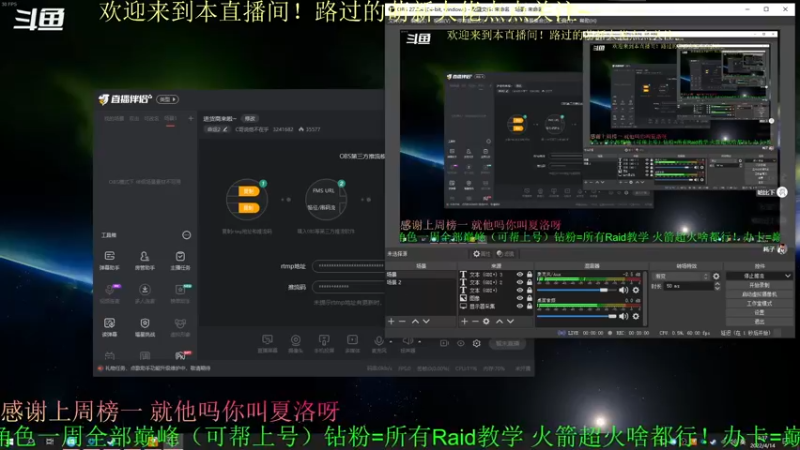Open 桌面音频 audio settings gear in mixer

pos(636,316)
